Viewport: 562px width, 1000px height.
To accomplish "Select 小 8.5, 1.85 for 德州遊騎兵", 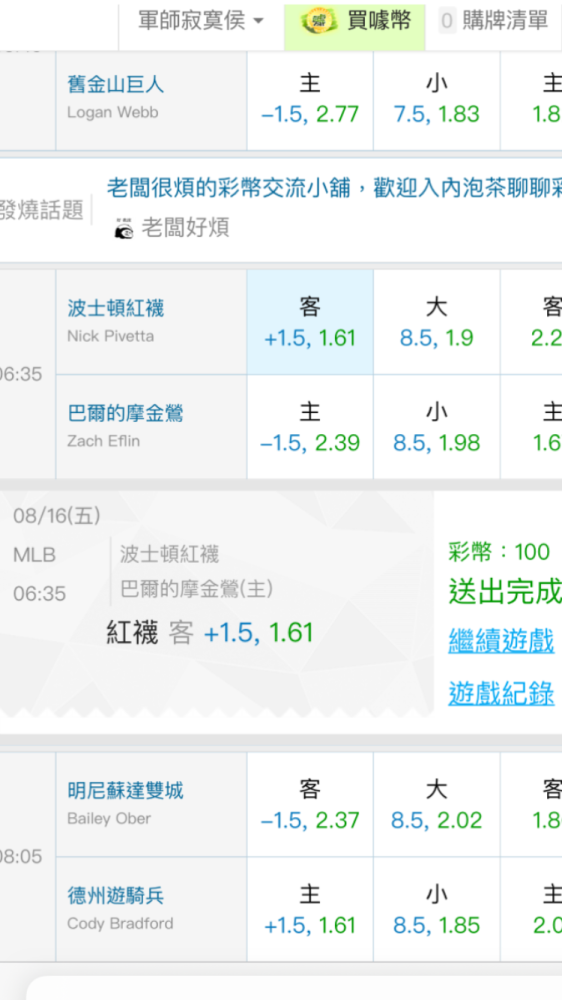I will pos(436,910).
